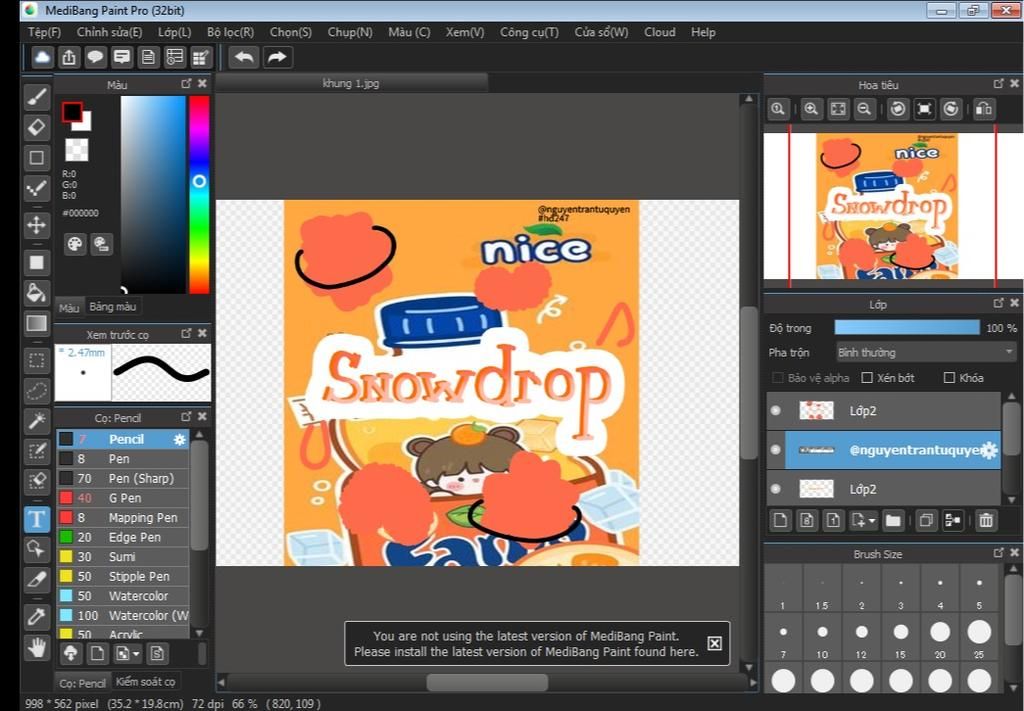Choose brush size 25 preset

(x=979, y=638)
